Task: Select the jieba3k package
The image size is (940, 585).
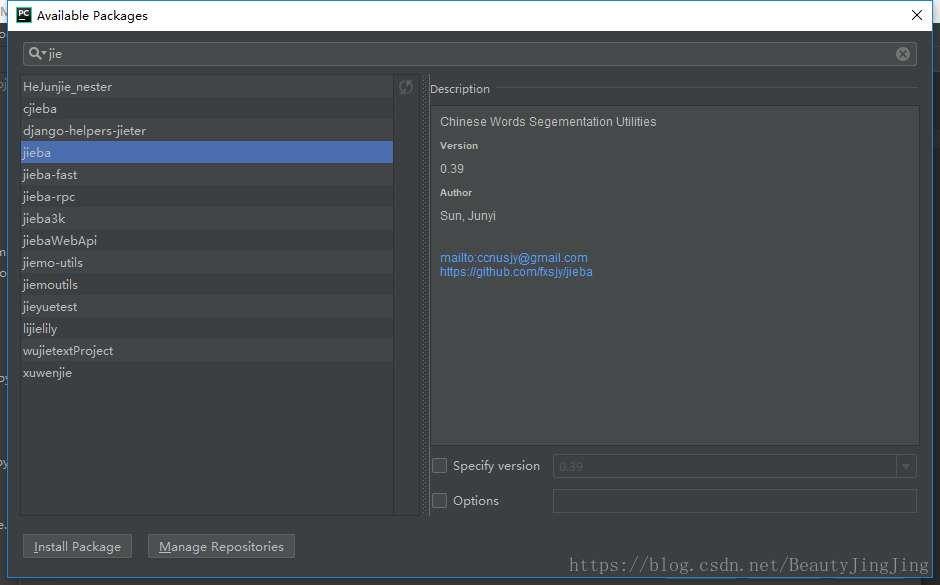Action: coord(207,218)
